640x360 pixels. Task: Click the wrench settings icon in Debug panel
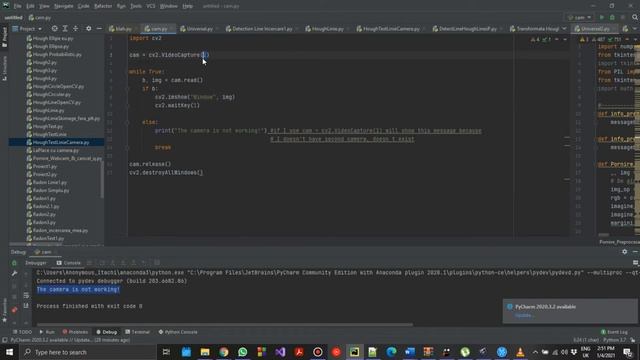(x=14, y=273)
